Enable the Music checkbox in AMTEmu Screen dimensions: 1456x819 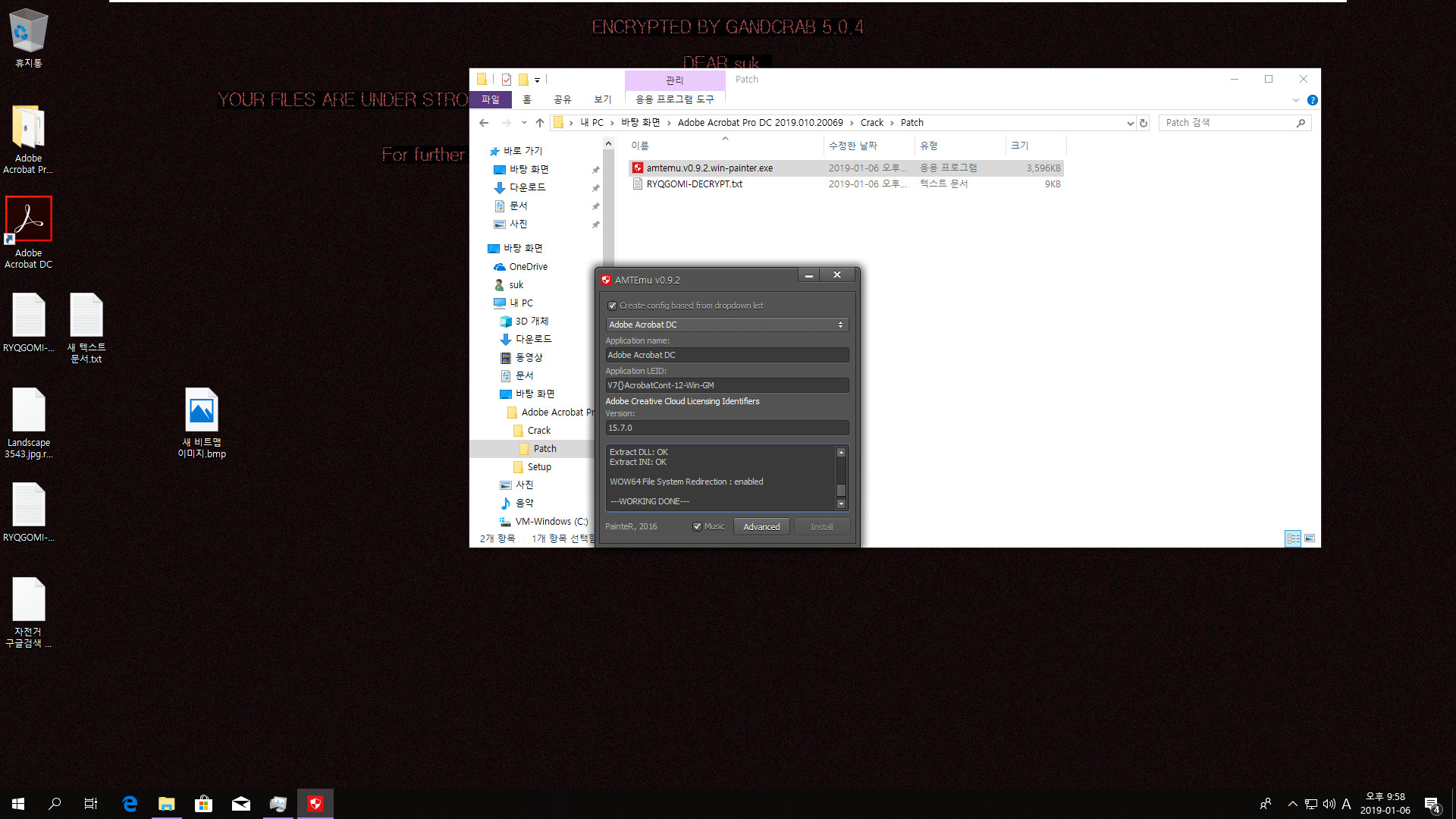[x=697, y=526]
